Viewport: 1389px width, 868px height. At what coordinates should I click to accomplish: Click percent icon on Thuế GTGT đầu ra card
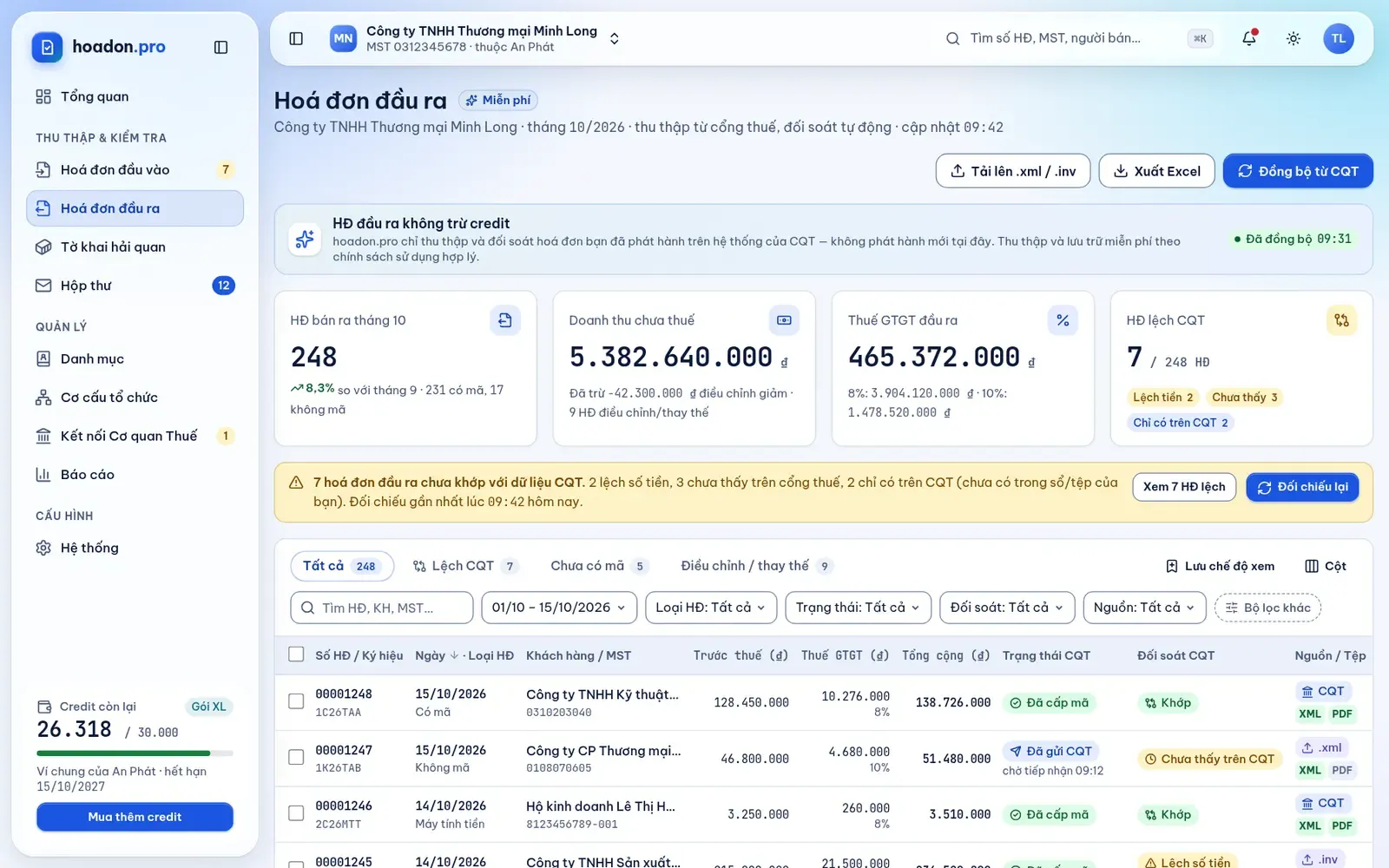(x=1063, y=320)
